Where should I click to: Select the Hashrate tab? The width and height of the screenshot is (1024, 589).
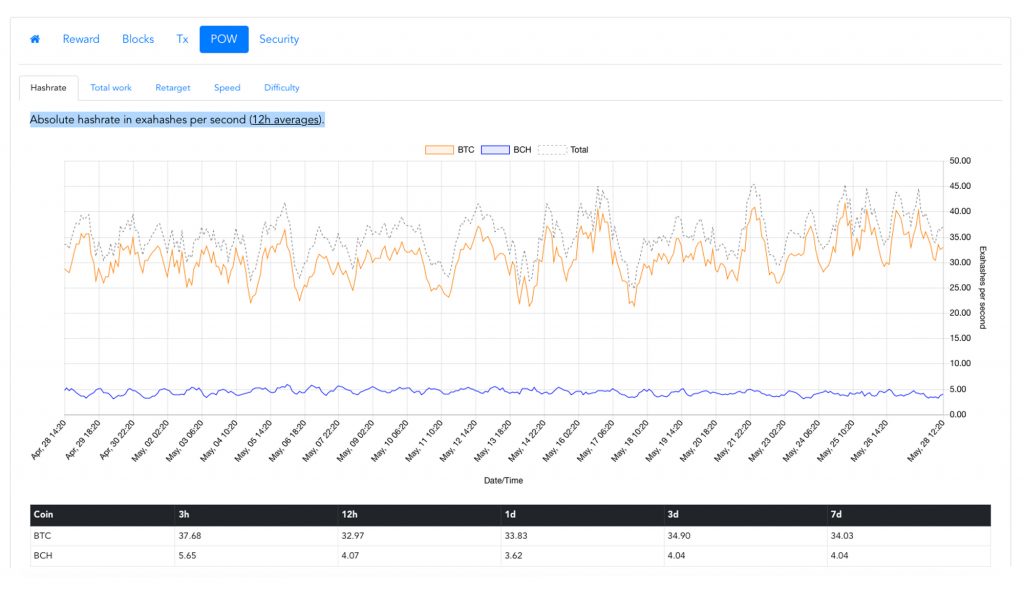[48, 88]
